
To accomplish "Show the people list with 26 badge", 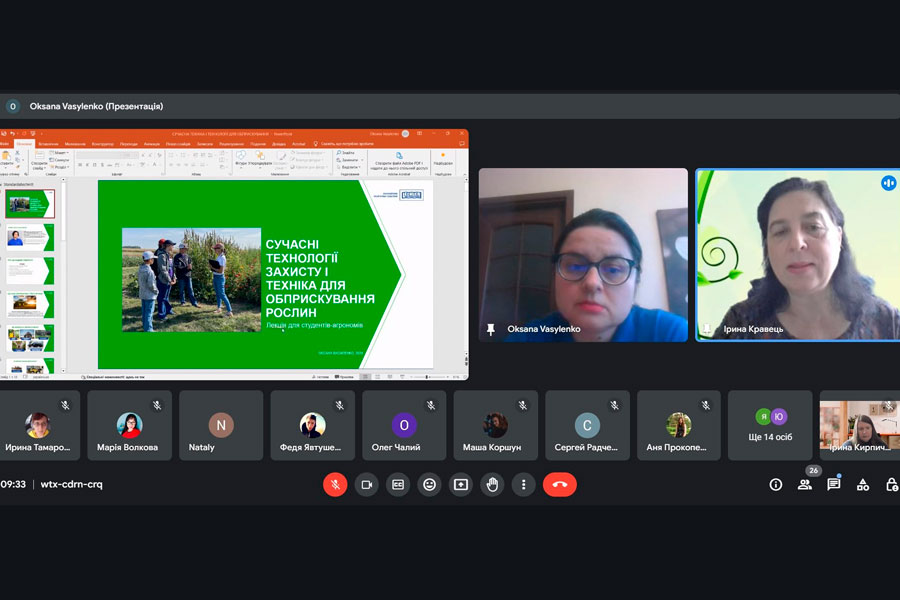I will [x=805, y=485].
